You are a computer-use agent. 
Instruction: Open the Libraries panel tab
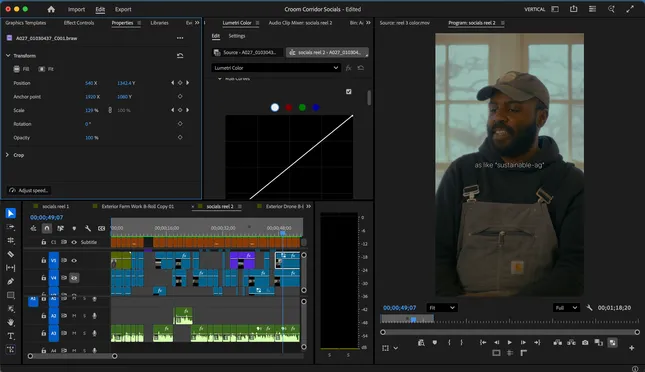coord(159,23)
